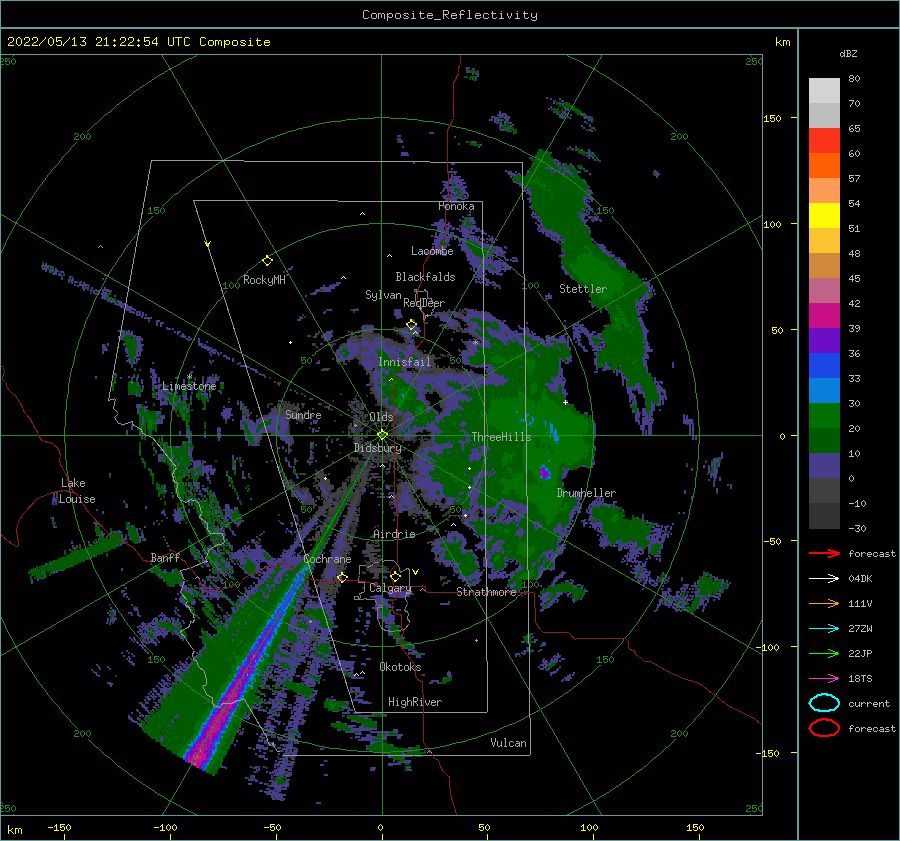Click the Innisfail town label
Image resolution: width=900 pixels, height=841 pixels.
[x=404, y=362]
